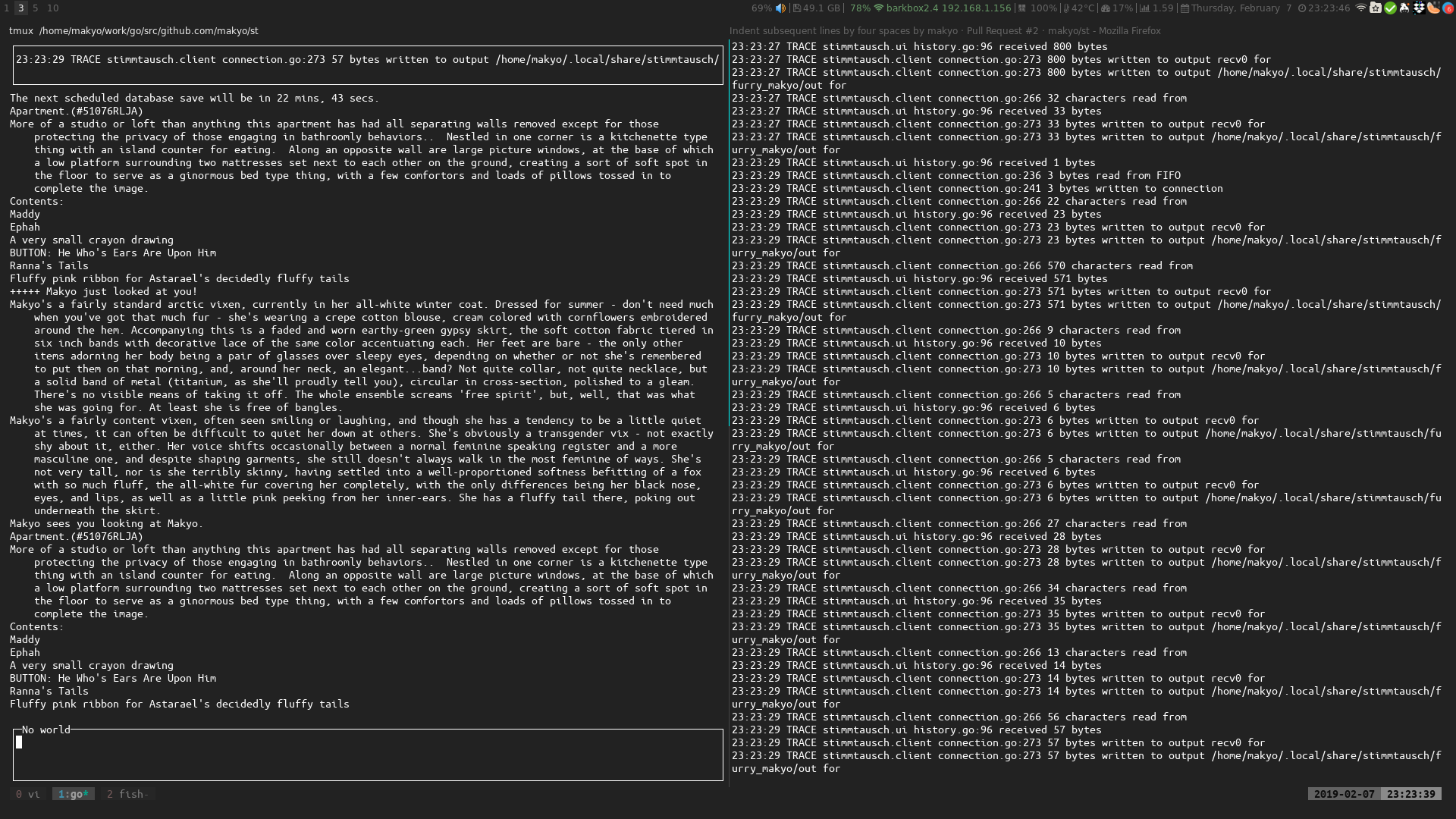Open the starred folder tray icon
This screenshot has height=819, width=1456.
point(1376,8)
